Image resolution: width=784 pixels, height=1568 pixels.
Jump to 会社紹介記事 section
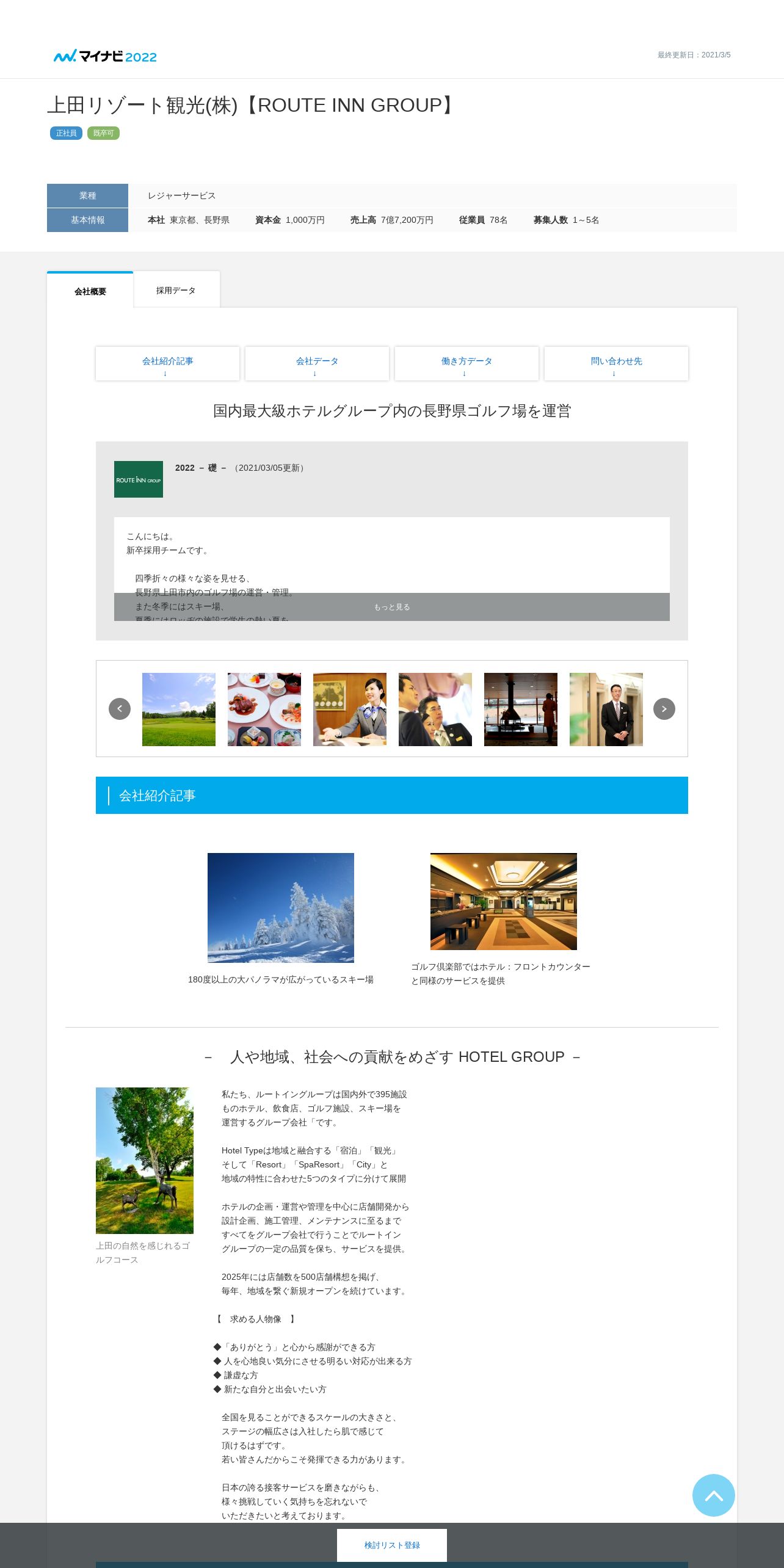[x=167, y=364]
